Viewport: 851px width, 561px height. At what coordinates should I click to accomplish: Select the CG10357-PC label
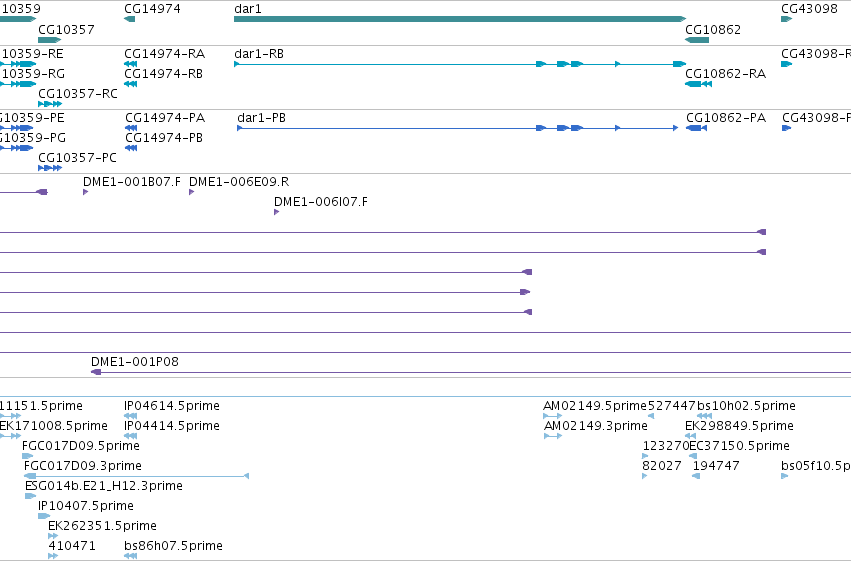(x=77, y=158)
